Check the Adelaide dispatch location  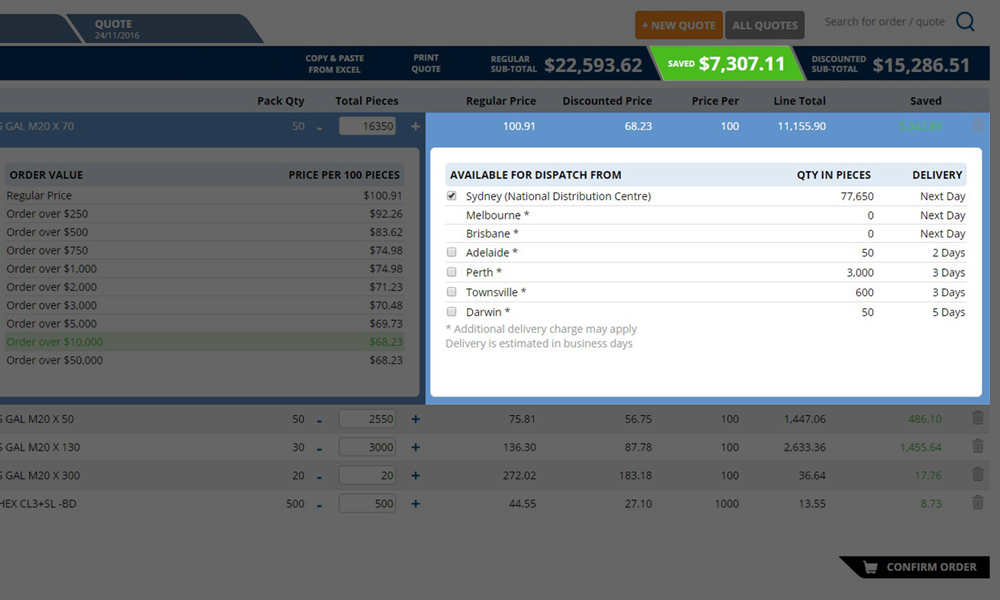coord(452,252)
